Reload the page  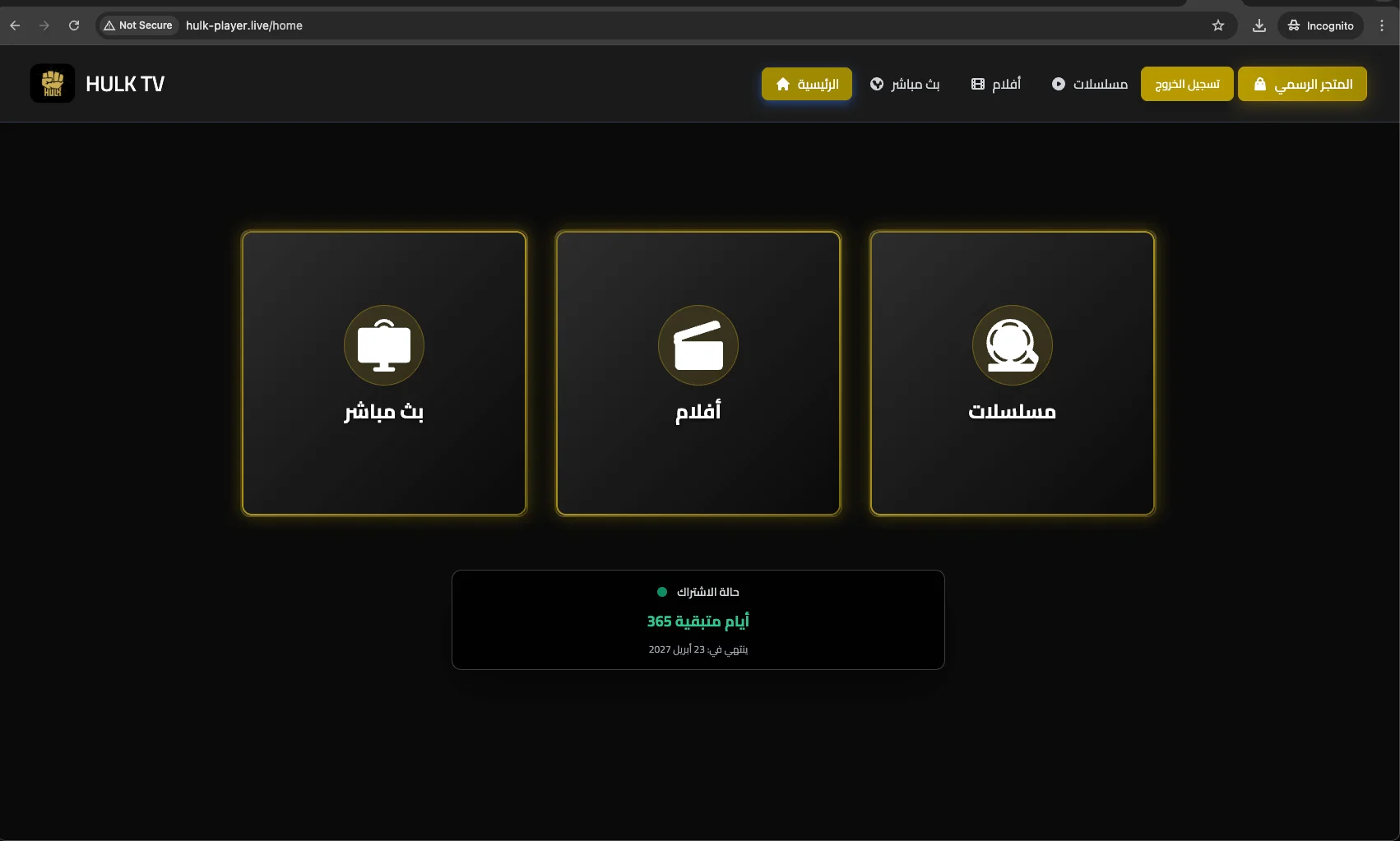click(x=74, y=25)
